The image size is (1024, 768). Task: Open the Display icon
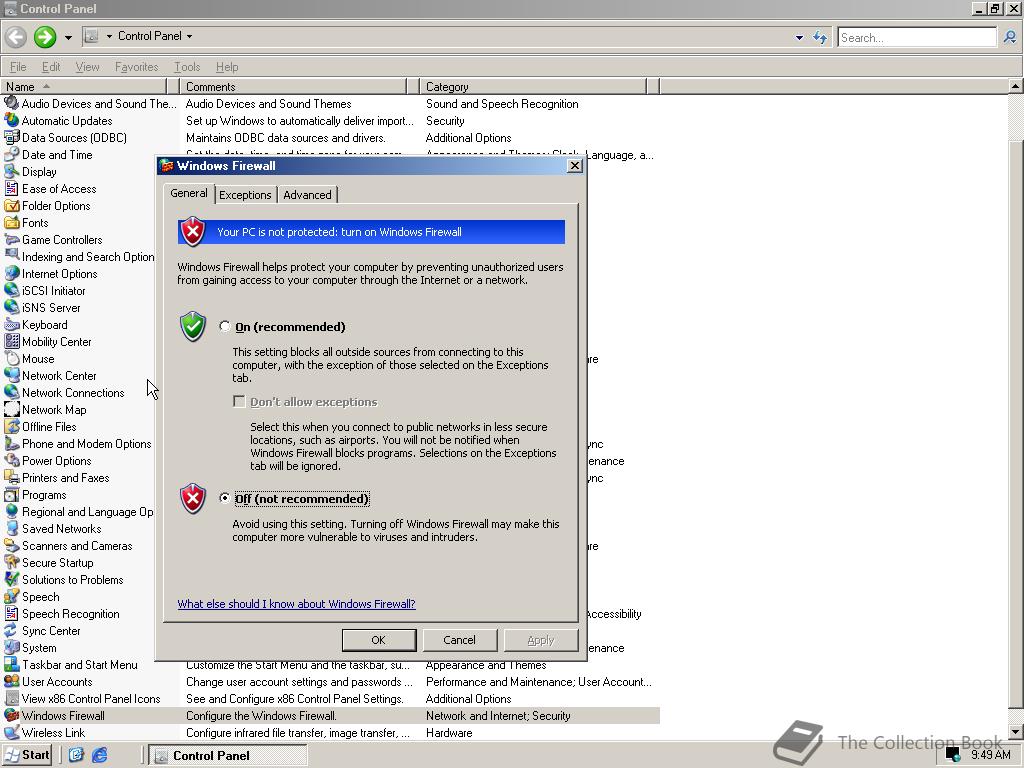11,171
